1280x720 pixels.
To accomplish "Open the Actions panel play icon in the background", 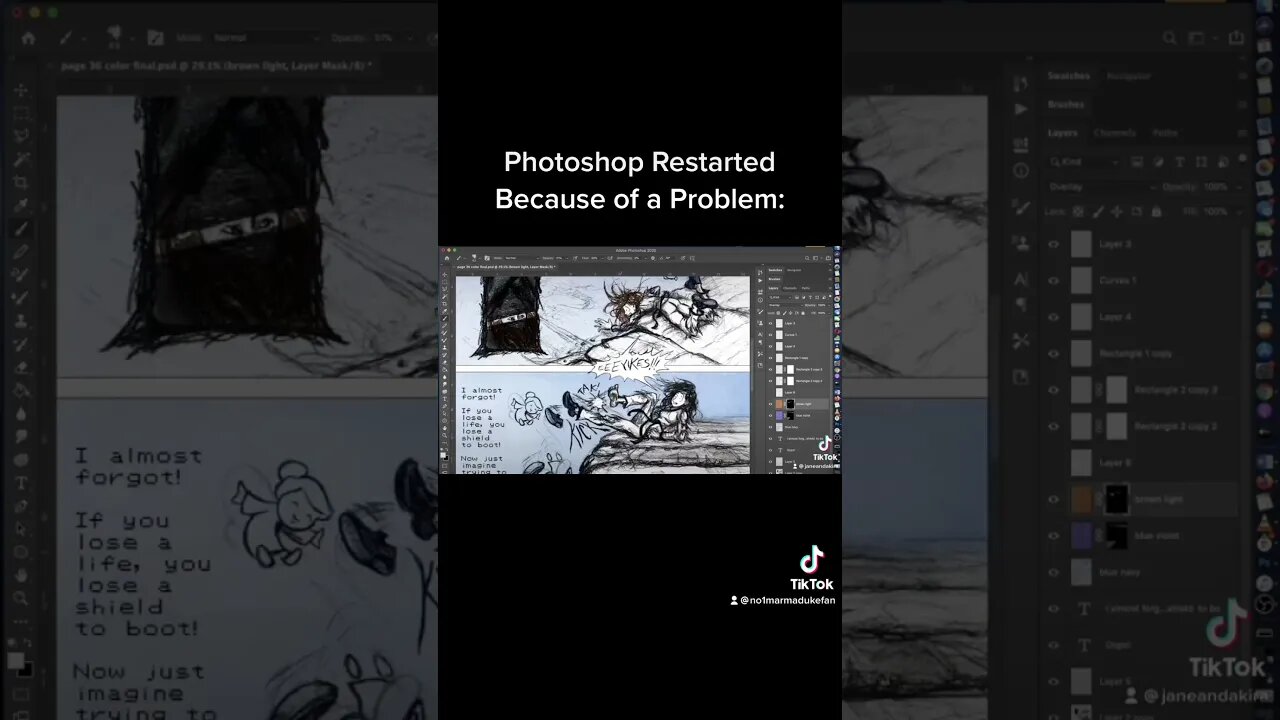I will click(x=1020, y=109).
